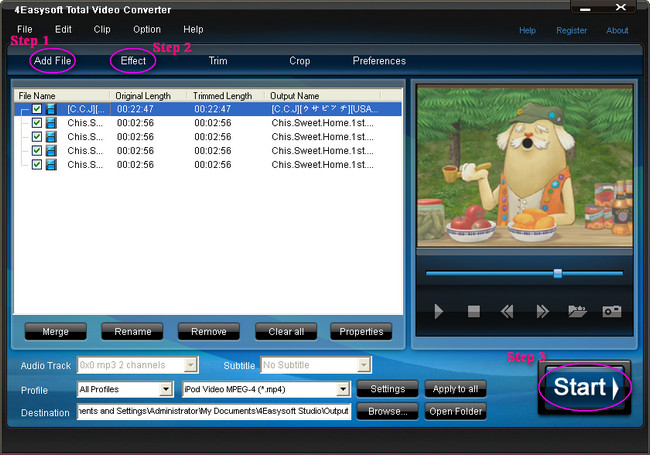Toggle the checkbox for the [C.C.J] file
Image resolution: width=650 pixels, height=455 pixels.
point(37,109)
